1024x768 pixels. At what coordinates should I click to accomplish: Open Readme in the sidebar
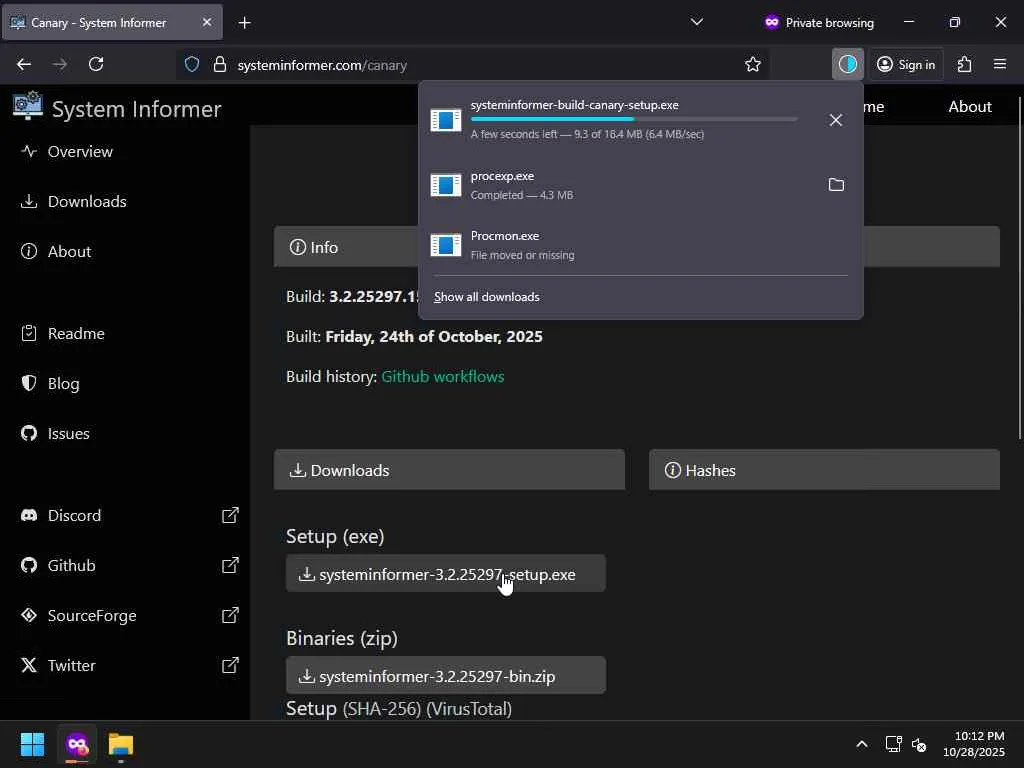click(76, 334)
